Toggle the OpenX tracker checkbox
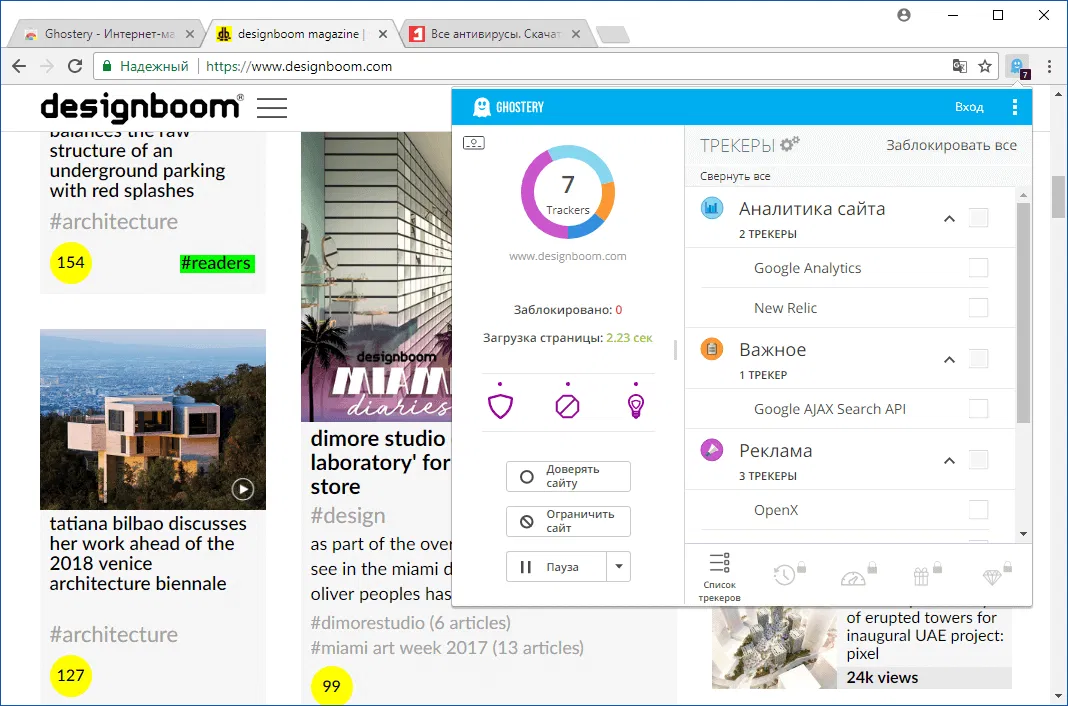The height and width of the screenshot is (706, 1068). click(978, 510)
